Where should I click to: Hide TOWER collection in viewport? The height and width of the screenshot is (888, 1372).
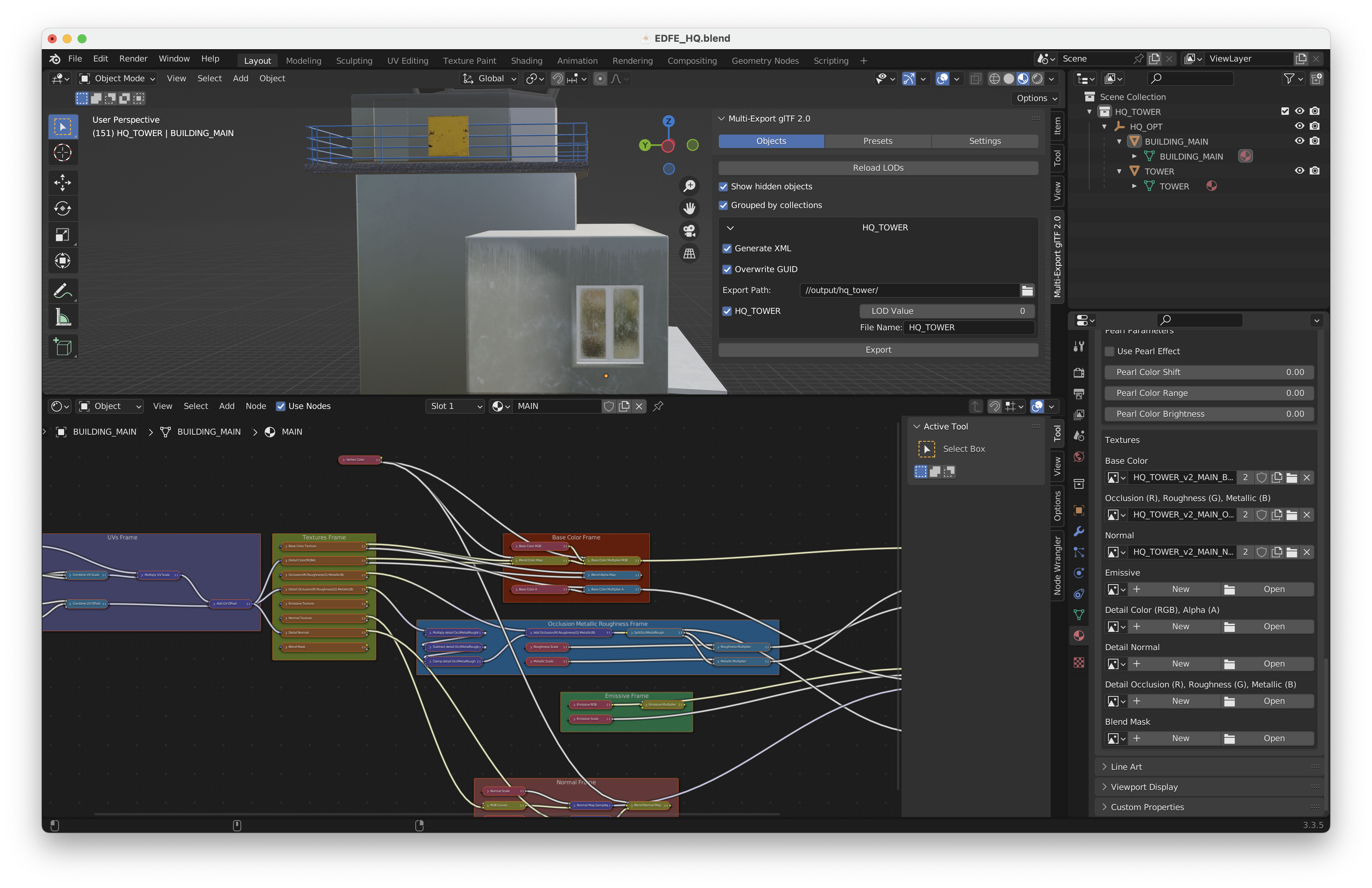tap(1299, 171)
